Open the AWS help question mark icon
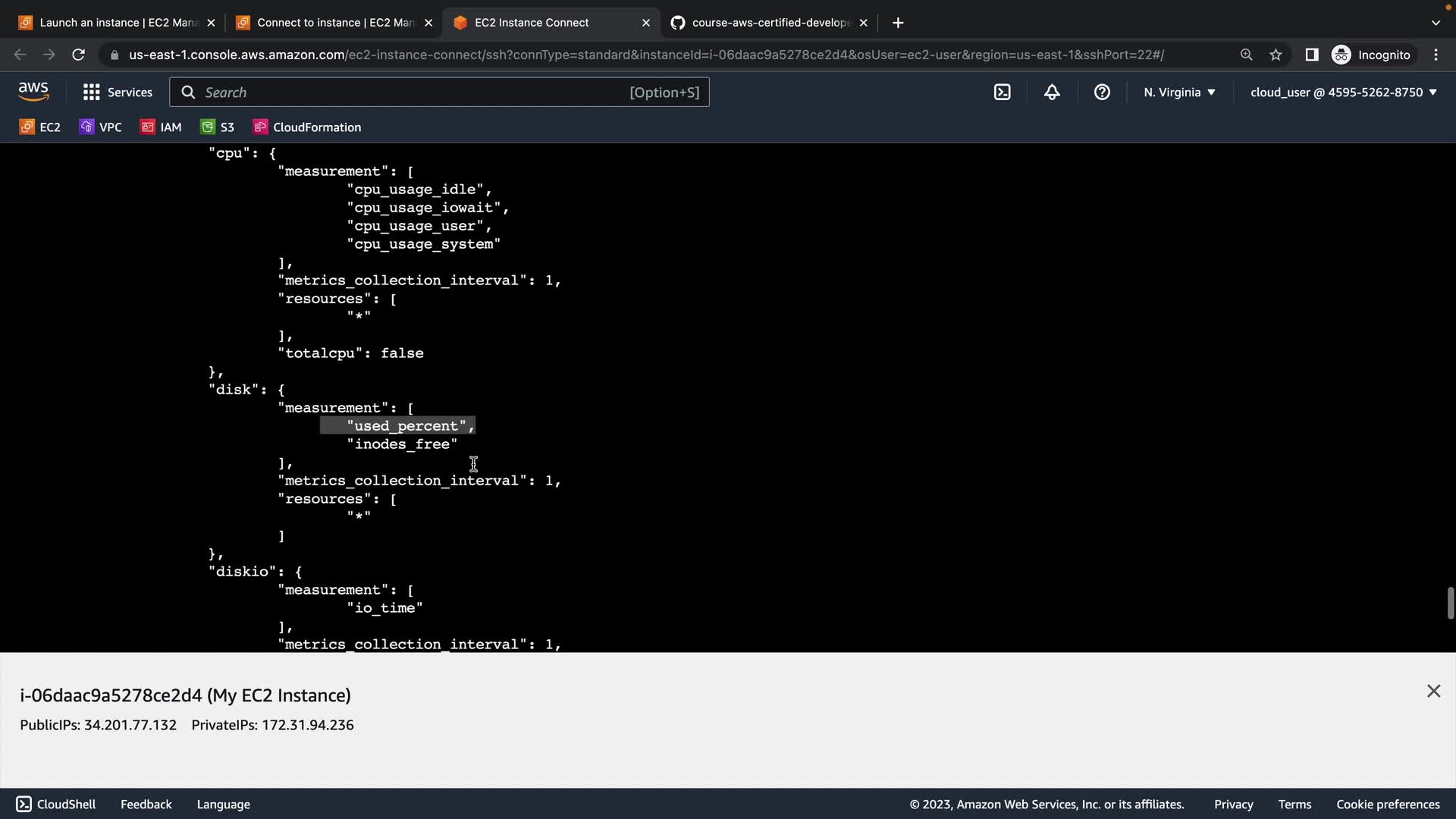This screenshot has width=1456, height=819. 1102,93
